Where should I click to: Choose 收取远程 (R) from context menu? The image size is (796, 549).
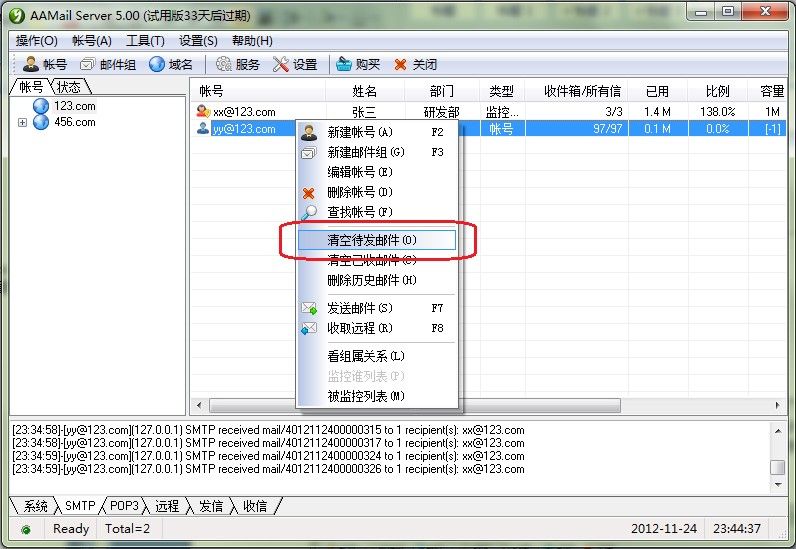(x=377, y=328)
